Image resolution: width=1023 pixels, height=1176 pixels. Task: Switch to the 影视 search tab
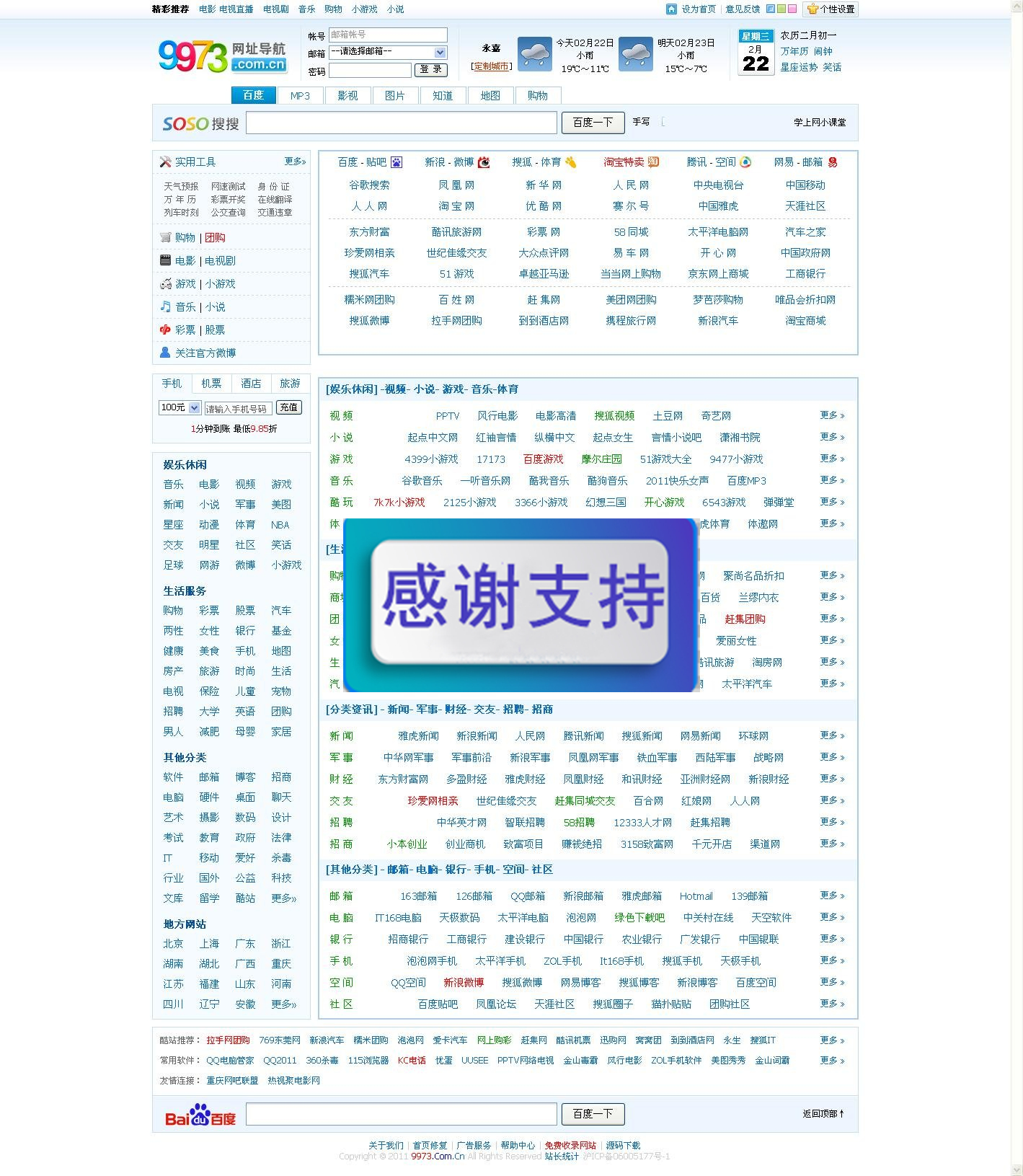[x=347, y=96]
